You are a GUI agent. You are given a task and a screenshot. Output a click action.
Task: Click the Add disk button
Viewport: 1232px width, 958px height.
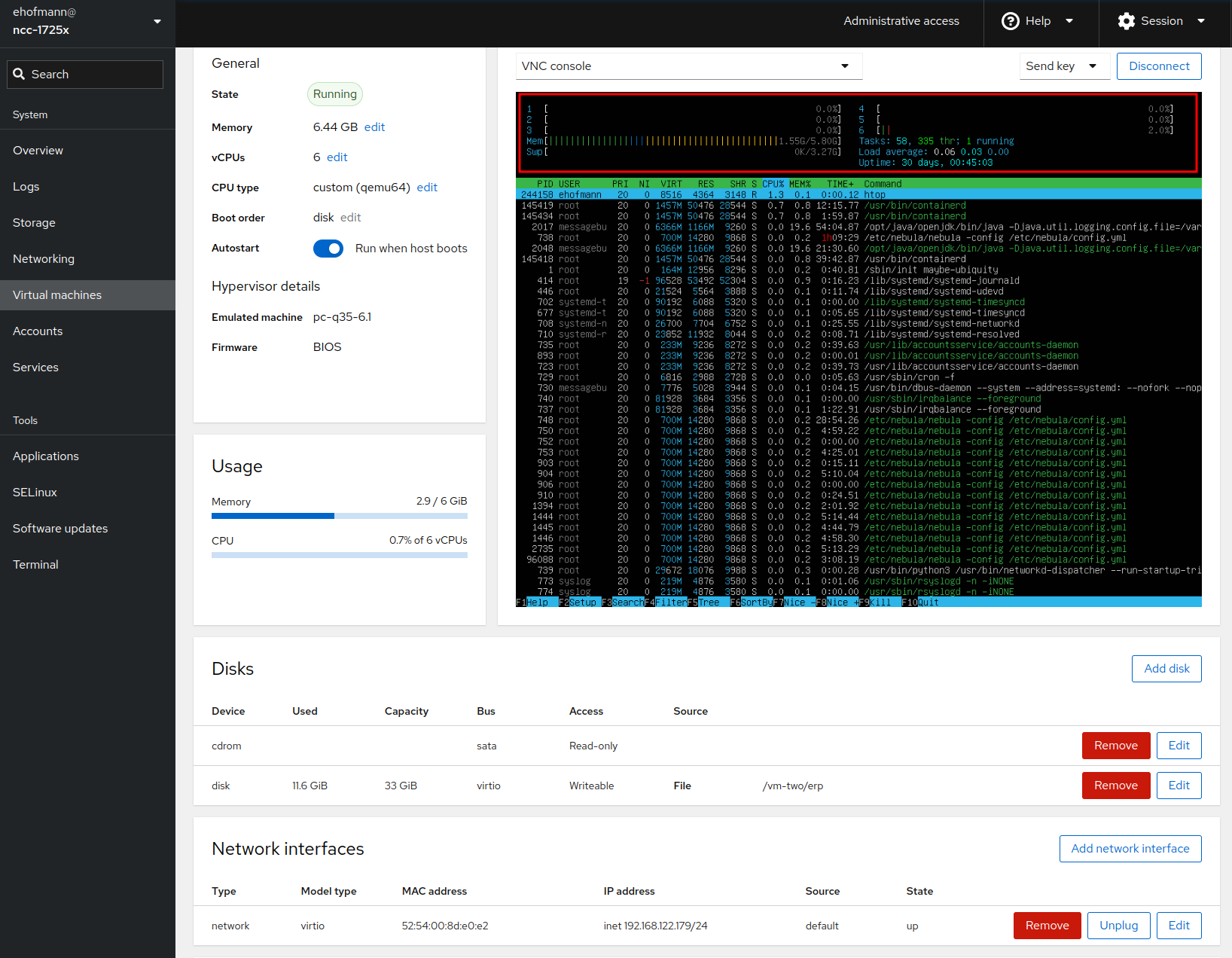(x=1166, y=669)
